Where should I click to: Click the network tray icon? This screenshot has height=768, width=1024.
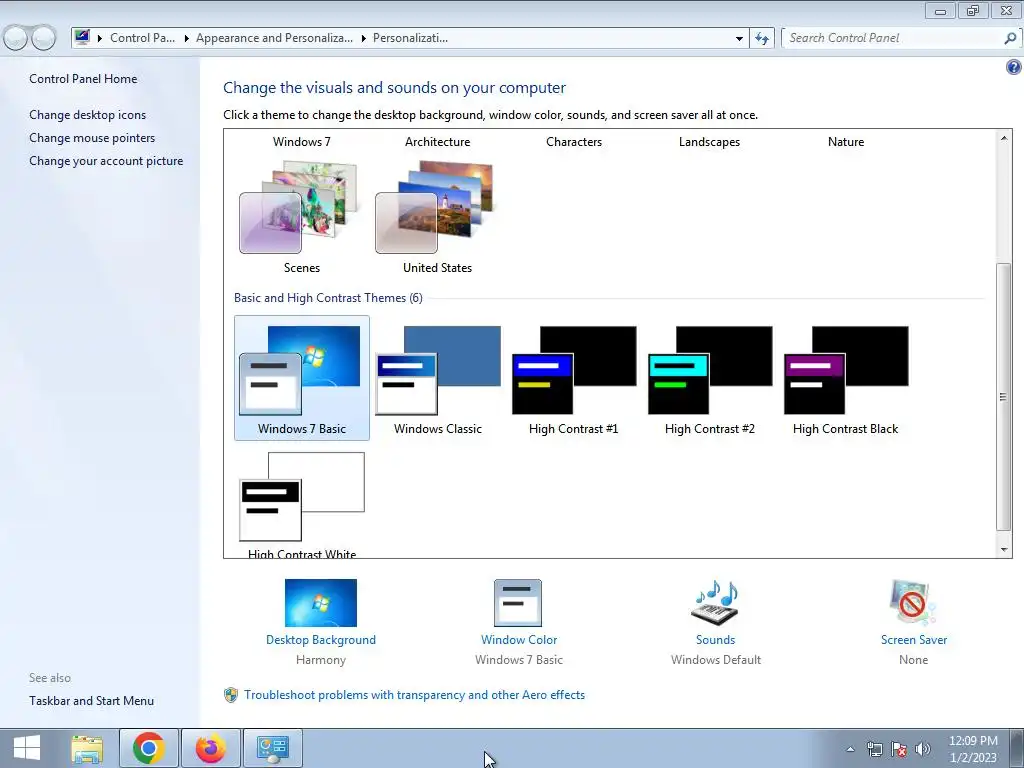[x=874, y=748]
